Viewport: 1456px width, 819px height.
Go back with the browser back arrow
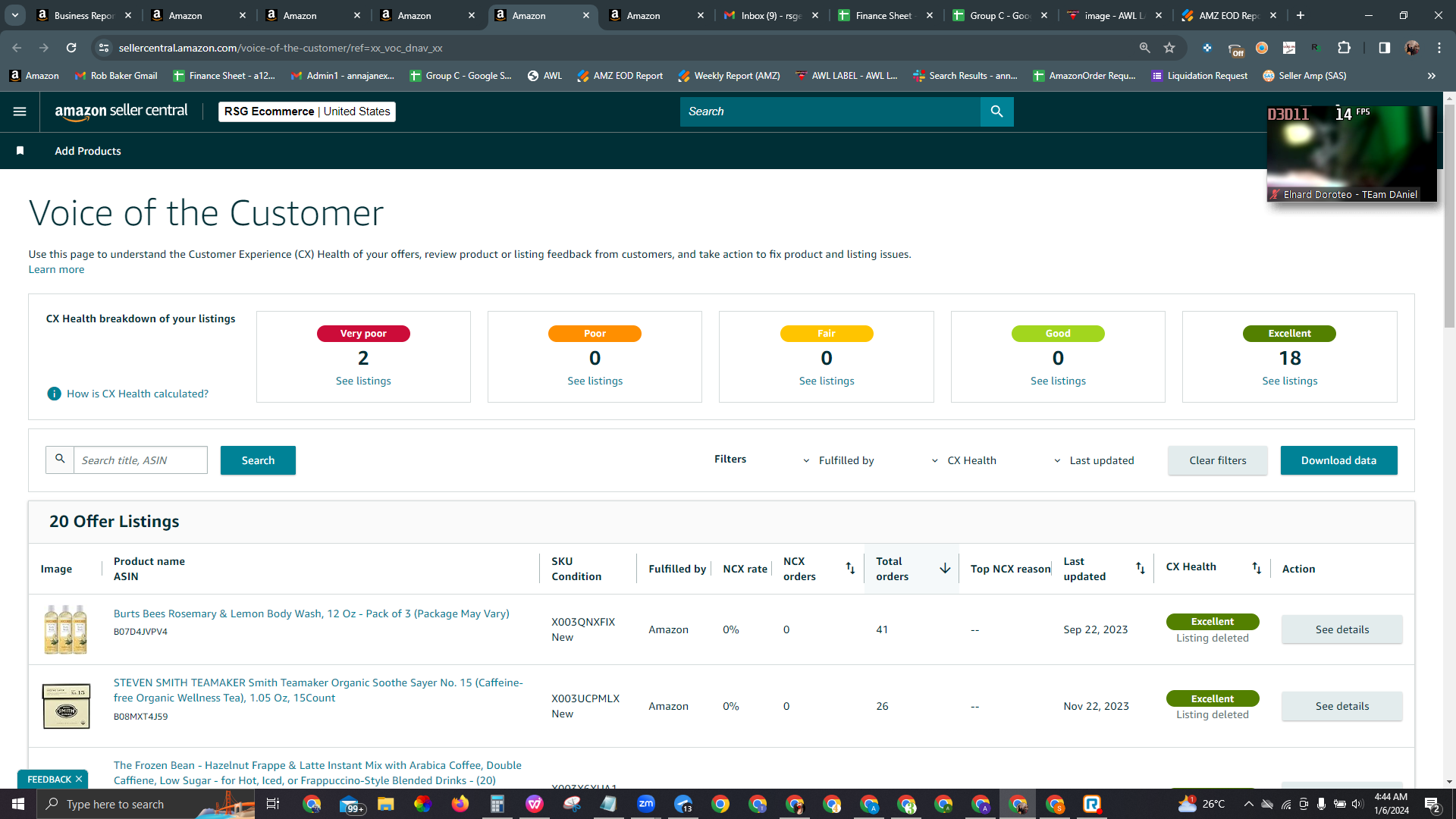(x=17, y=48)
